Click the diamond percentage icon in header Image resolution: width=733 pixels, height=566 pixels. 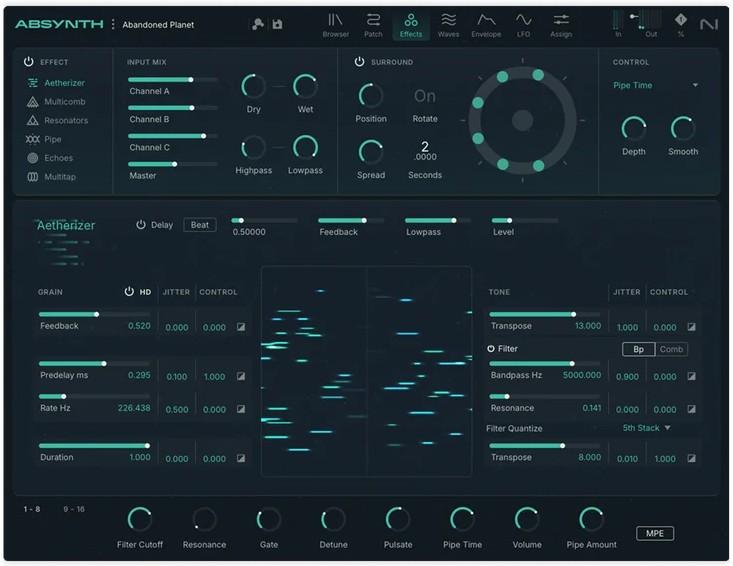pyautogui.click(x=681, y=20)
